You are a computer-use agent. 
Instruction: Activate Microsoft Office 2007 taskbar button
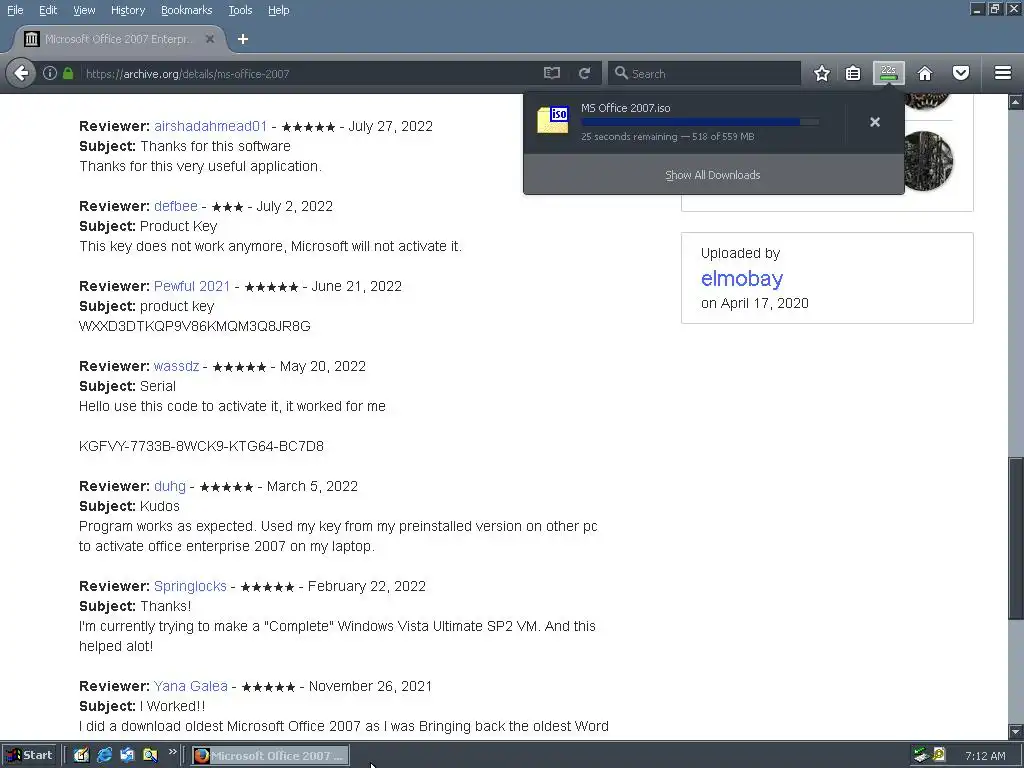270,756
